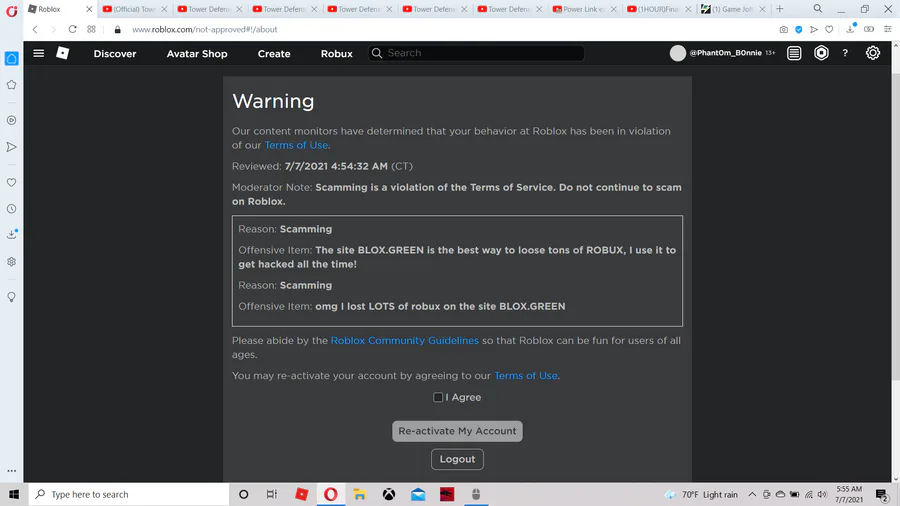Open Task View on the taskbar
Screen dimensions: 900x506
coord(272,494)
